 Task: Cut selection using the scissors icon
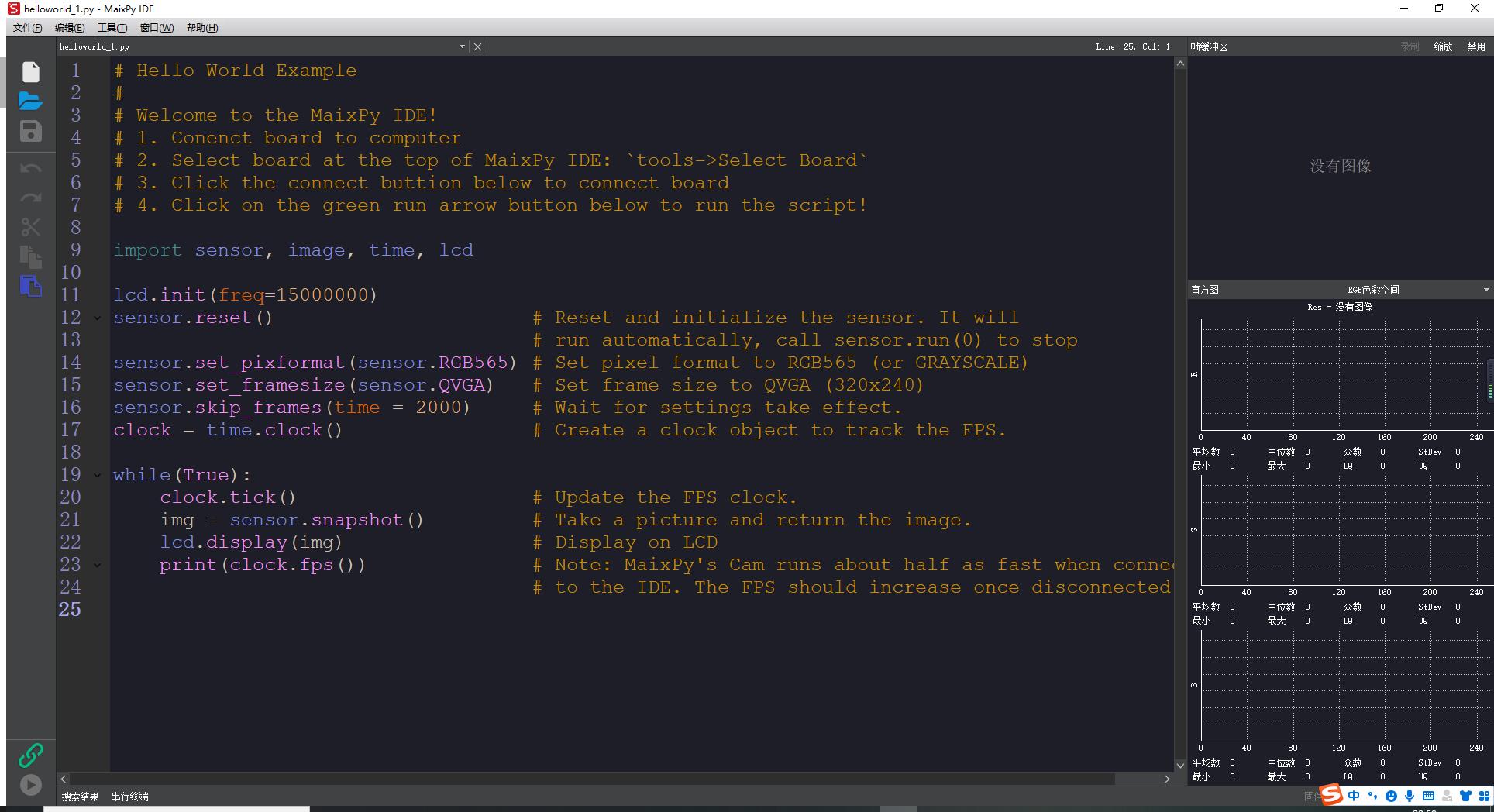click(x=31, y=227)
